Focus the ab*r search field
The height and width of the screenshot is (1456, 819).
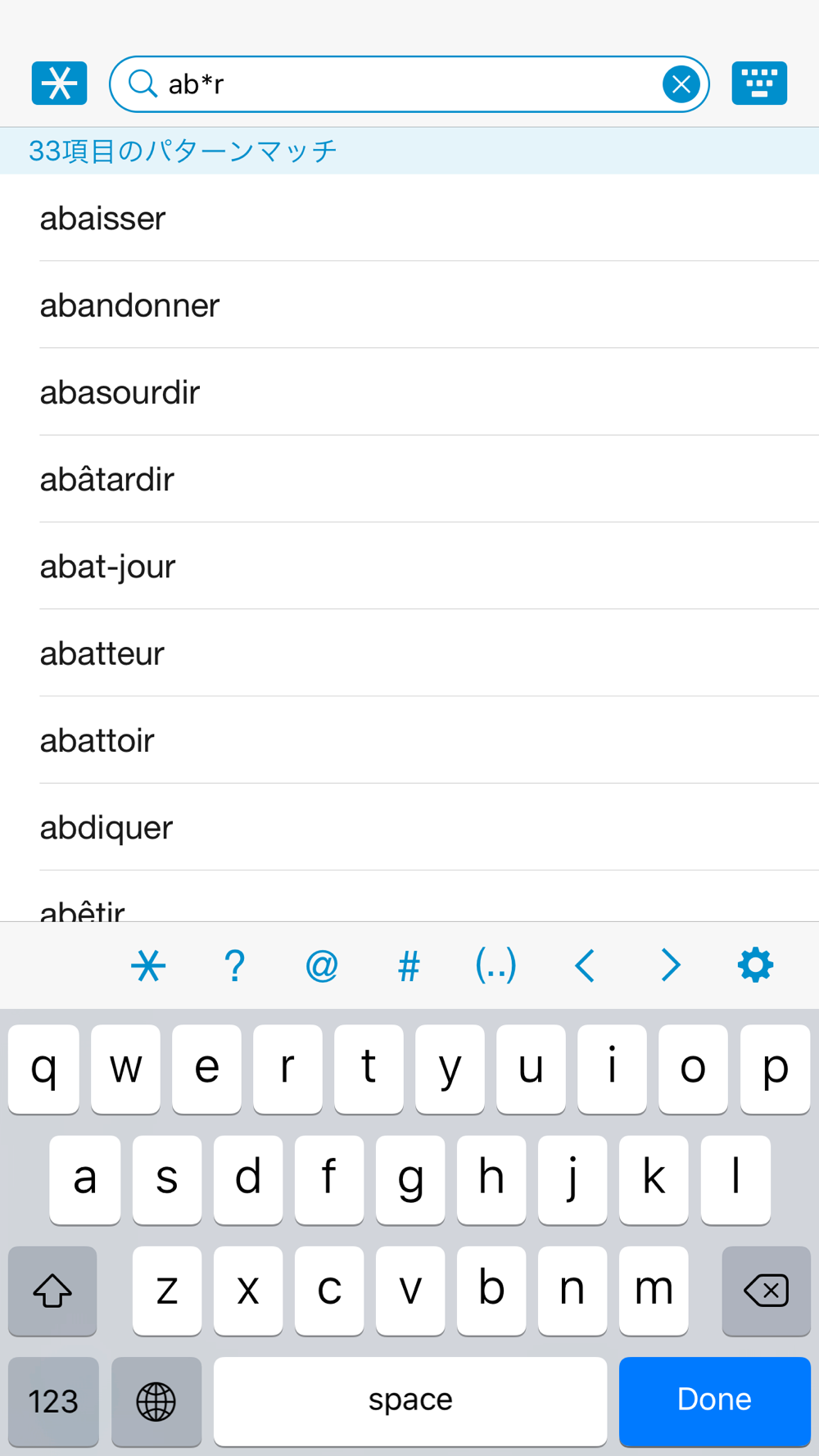[409, 84]
